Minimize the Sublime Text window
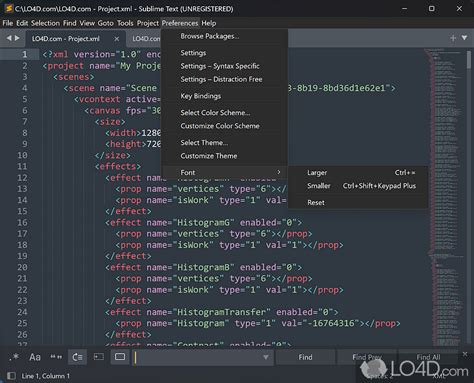 click(x=404, y=9)
